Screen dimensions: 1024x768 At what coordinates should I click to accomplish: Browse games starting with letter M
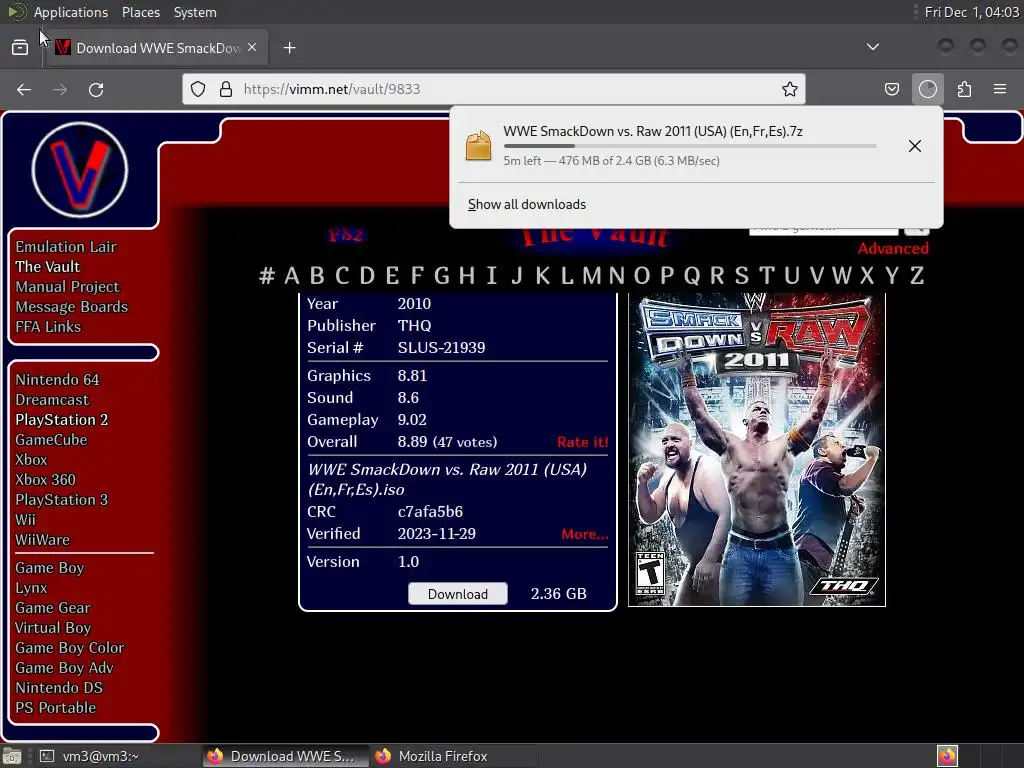(x=592, y=276)
